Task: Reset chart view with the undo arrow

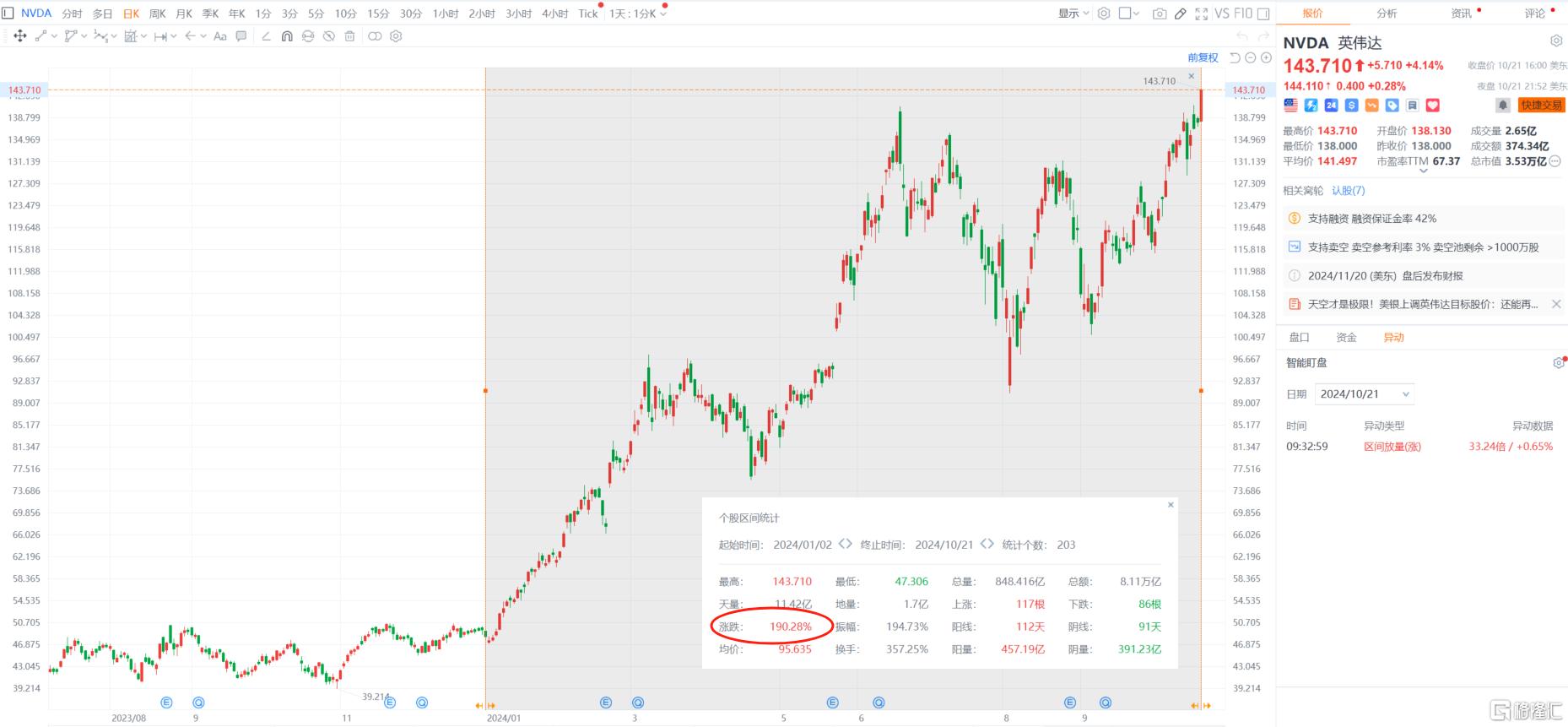Action: point(1235,57)
